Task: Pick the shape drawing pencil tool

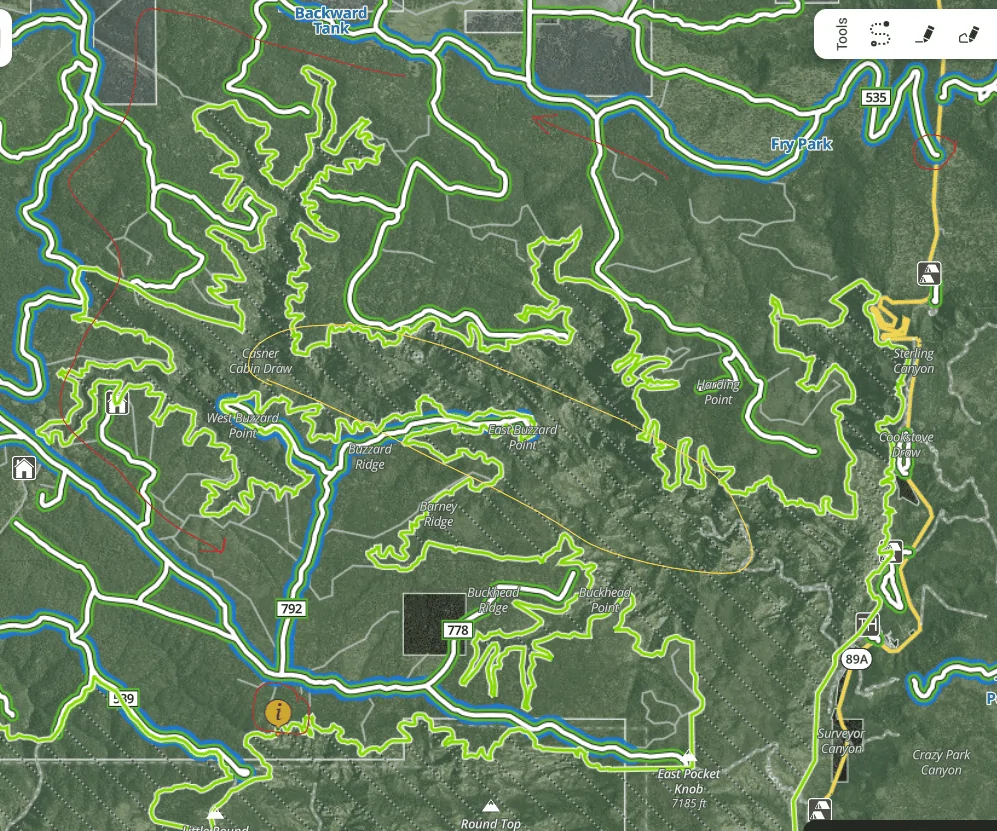Action: (x=968, y=34)
